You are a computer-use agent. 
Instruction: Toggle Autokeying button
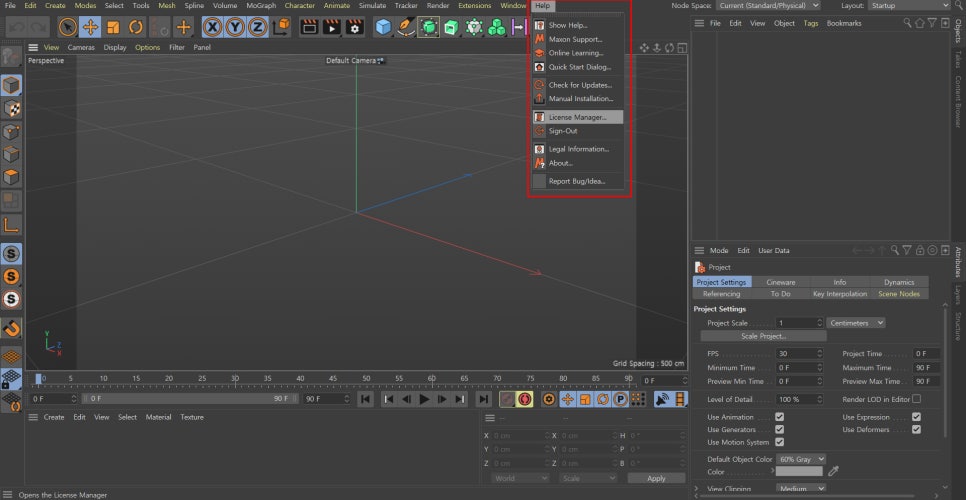point(525,399)
